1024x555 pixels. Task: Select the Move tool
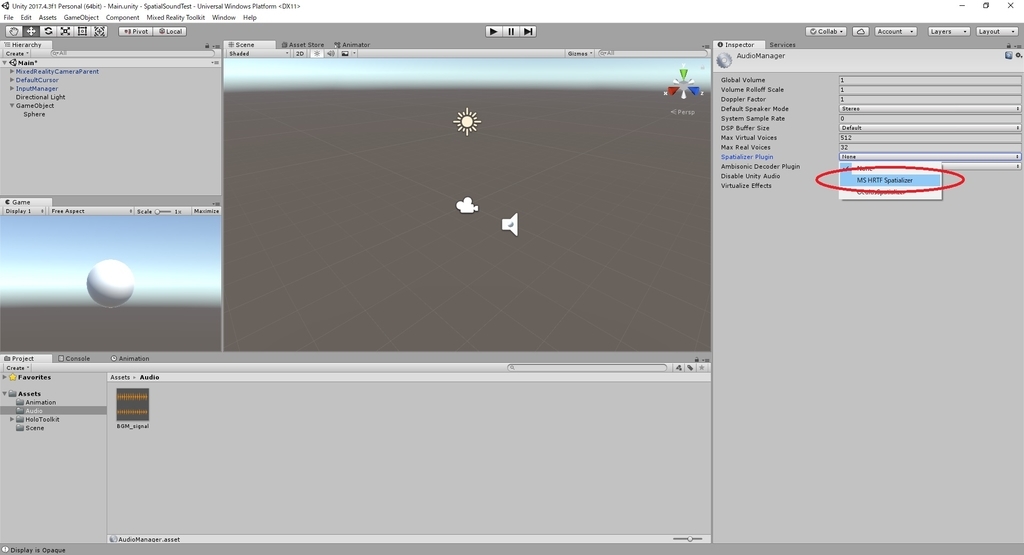pyautogui.click(x=31, y=31)
